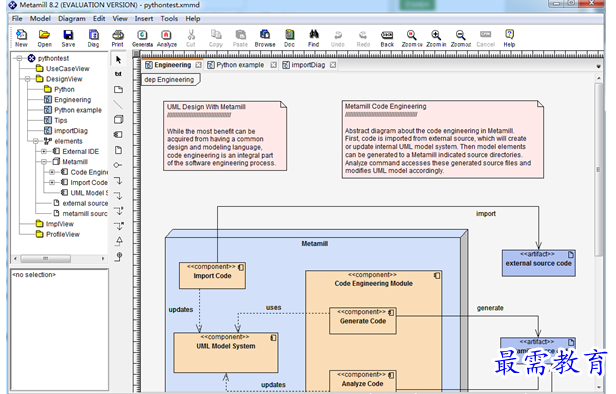This screenshot has height=394, width=616.
Task: Select the UML Model System component box
Action: 226,352
